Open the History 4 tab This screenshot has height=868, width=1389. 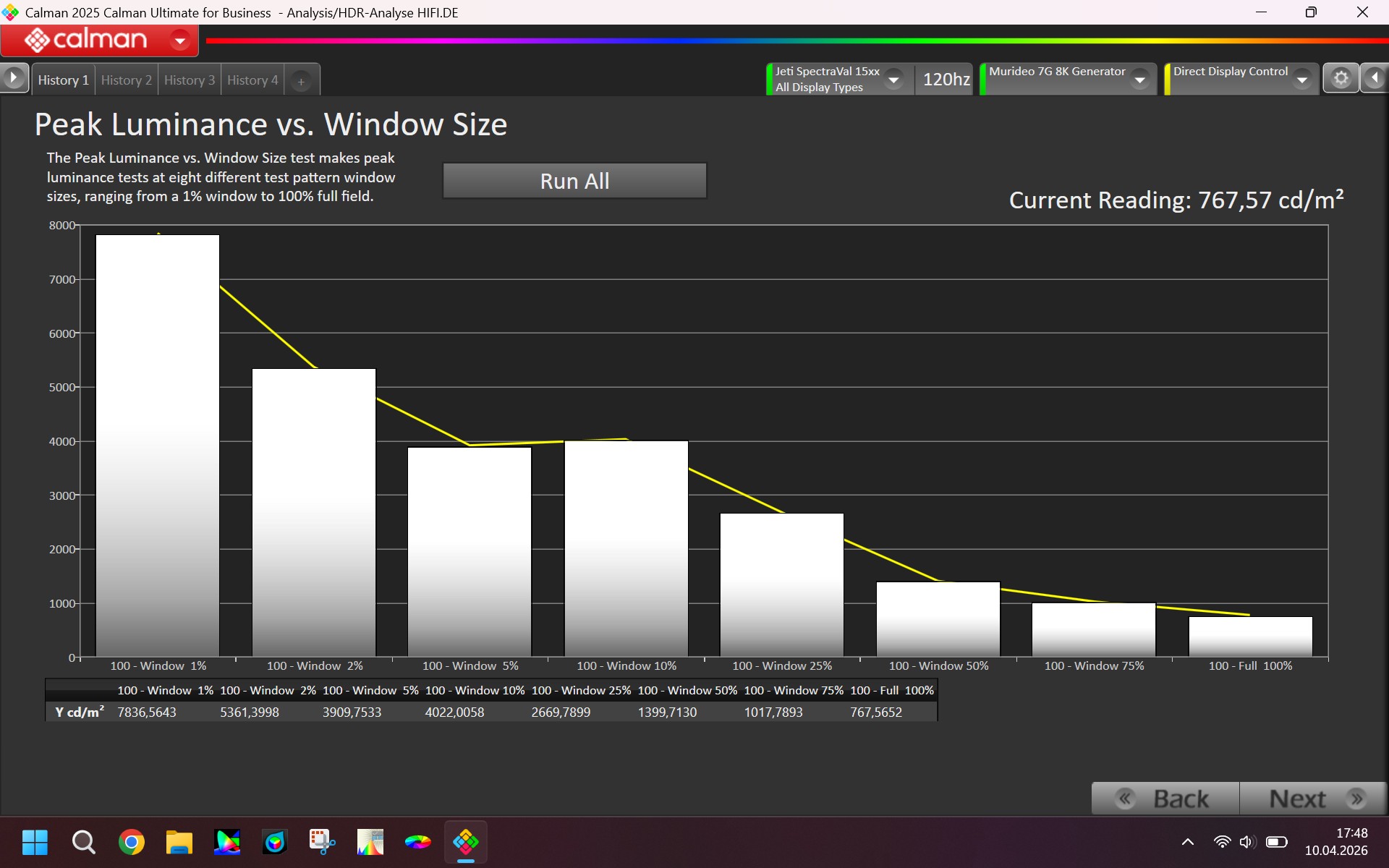click(252, 80)
